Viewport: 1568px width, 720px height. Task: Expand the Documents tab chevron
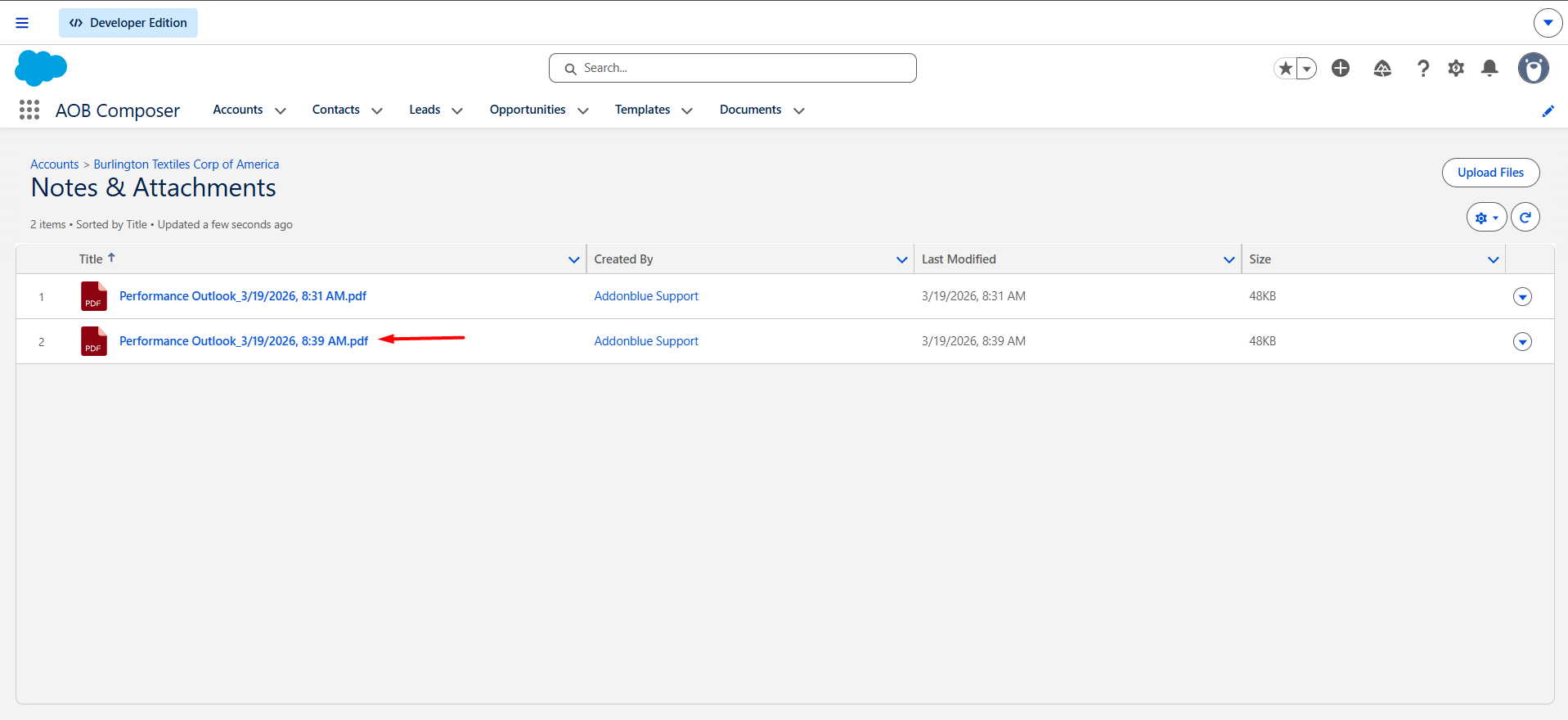799,110
